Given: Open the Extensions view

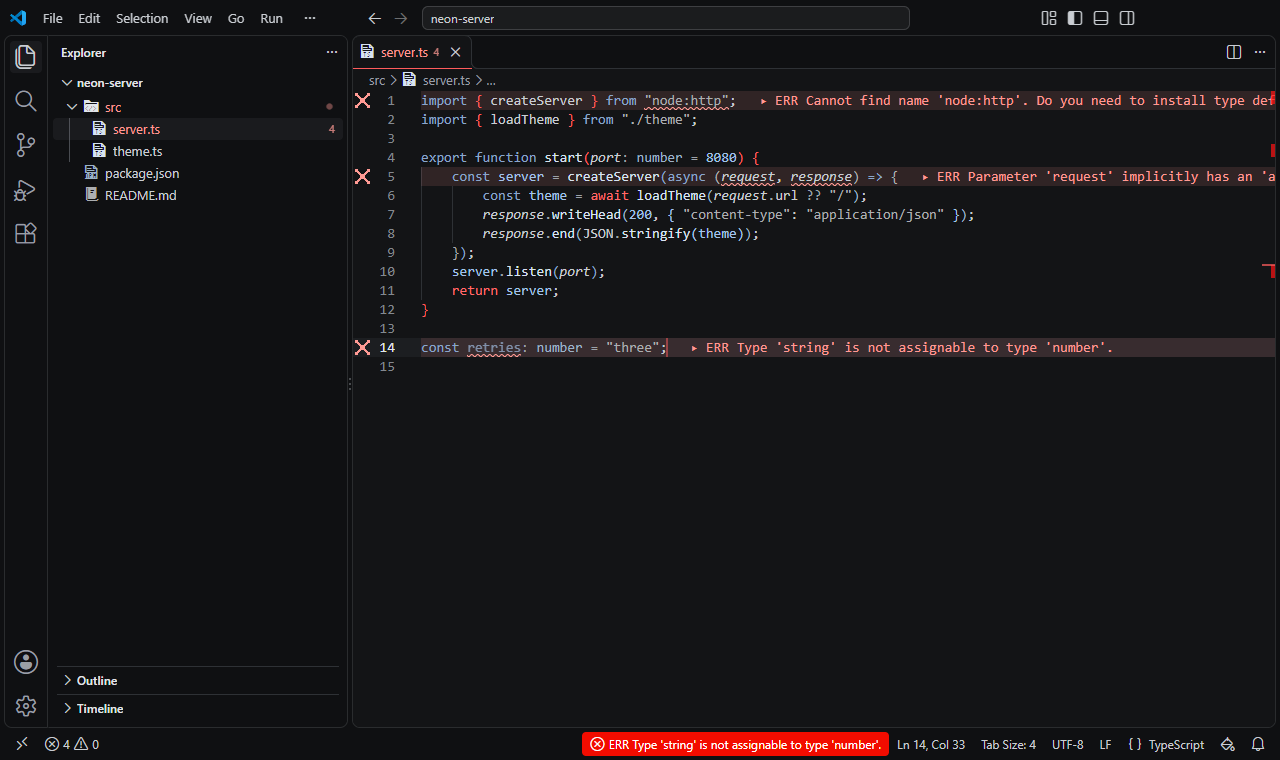Looking at the screenshot, I should pyautogui.click(x=26, y=233).
